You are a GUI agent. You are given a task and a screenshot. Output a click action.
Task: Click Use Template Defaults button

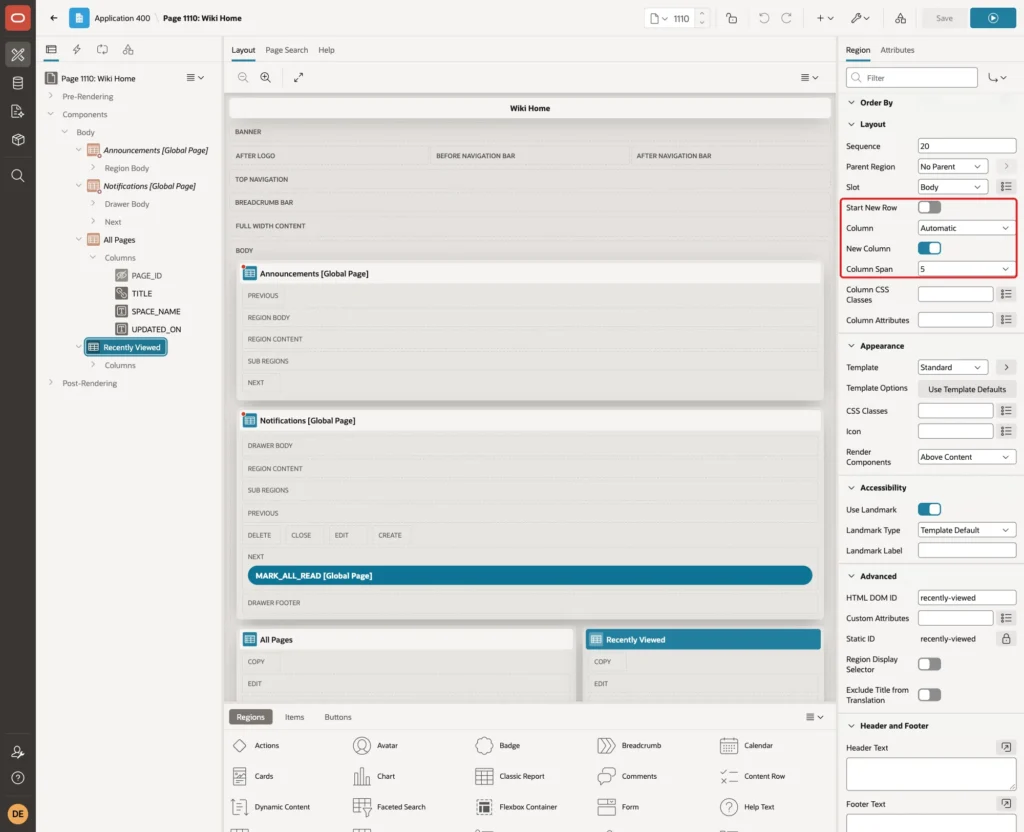[967, 389]
